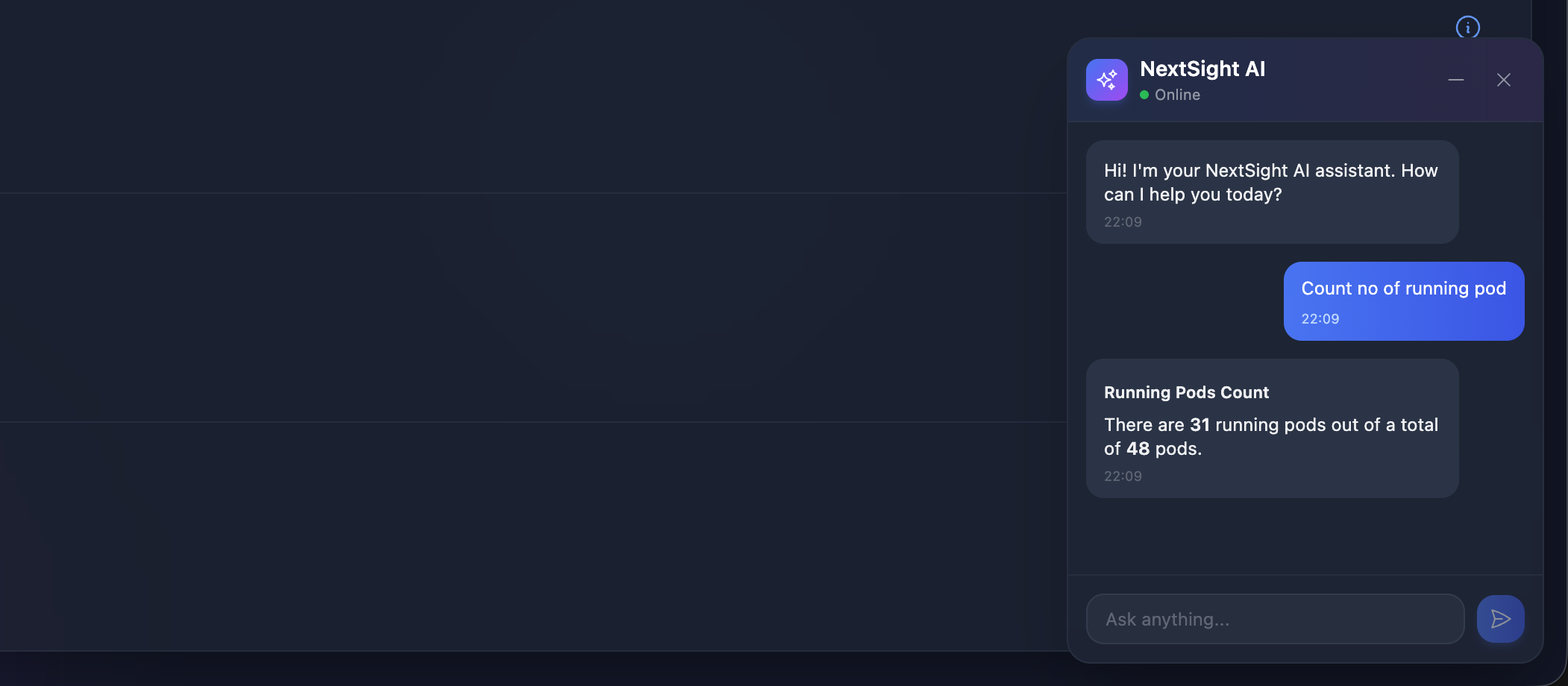
Task: Click the NextSight AI header title
Action: point(1202,69)
